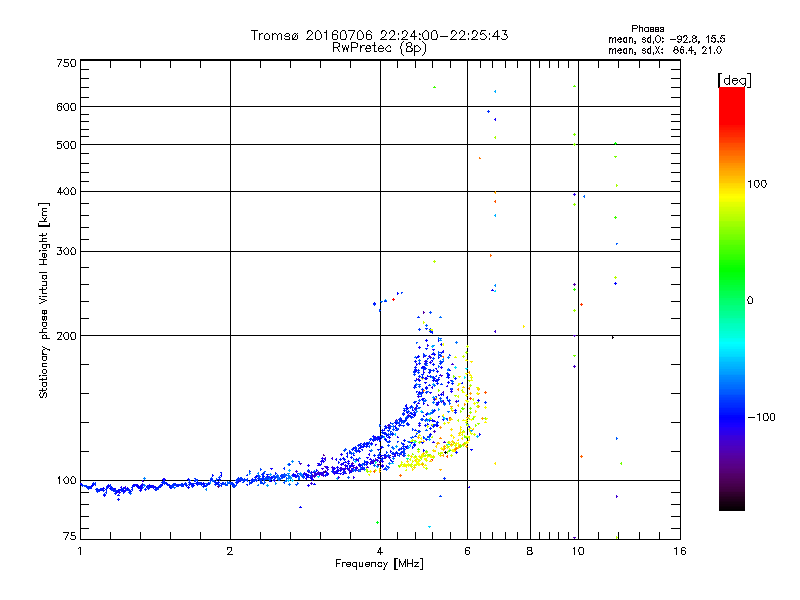Click the plot title 'Tromsø 20160706 22:24:00-22:25:43'
This screenshot has height=600, width=800.
pyautogui.click(x=379, y=35)
